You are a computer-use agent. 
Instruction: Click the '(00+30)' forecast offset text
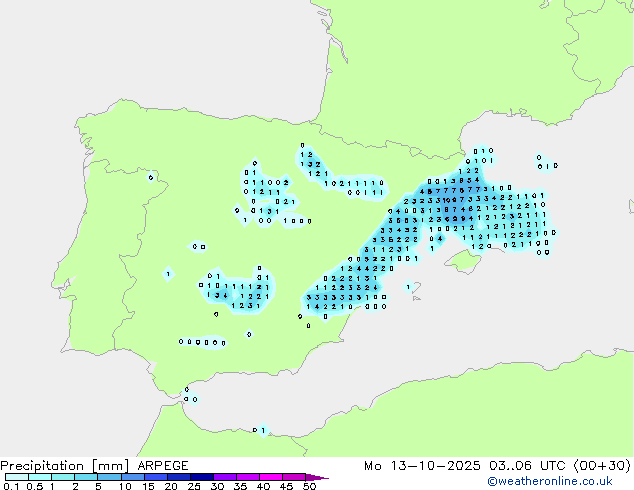tap(602, 466)
